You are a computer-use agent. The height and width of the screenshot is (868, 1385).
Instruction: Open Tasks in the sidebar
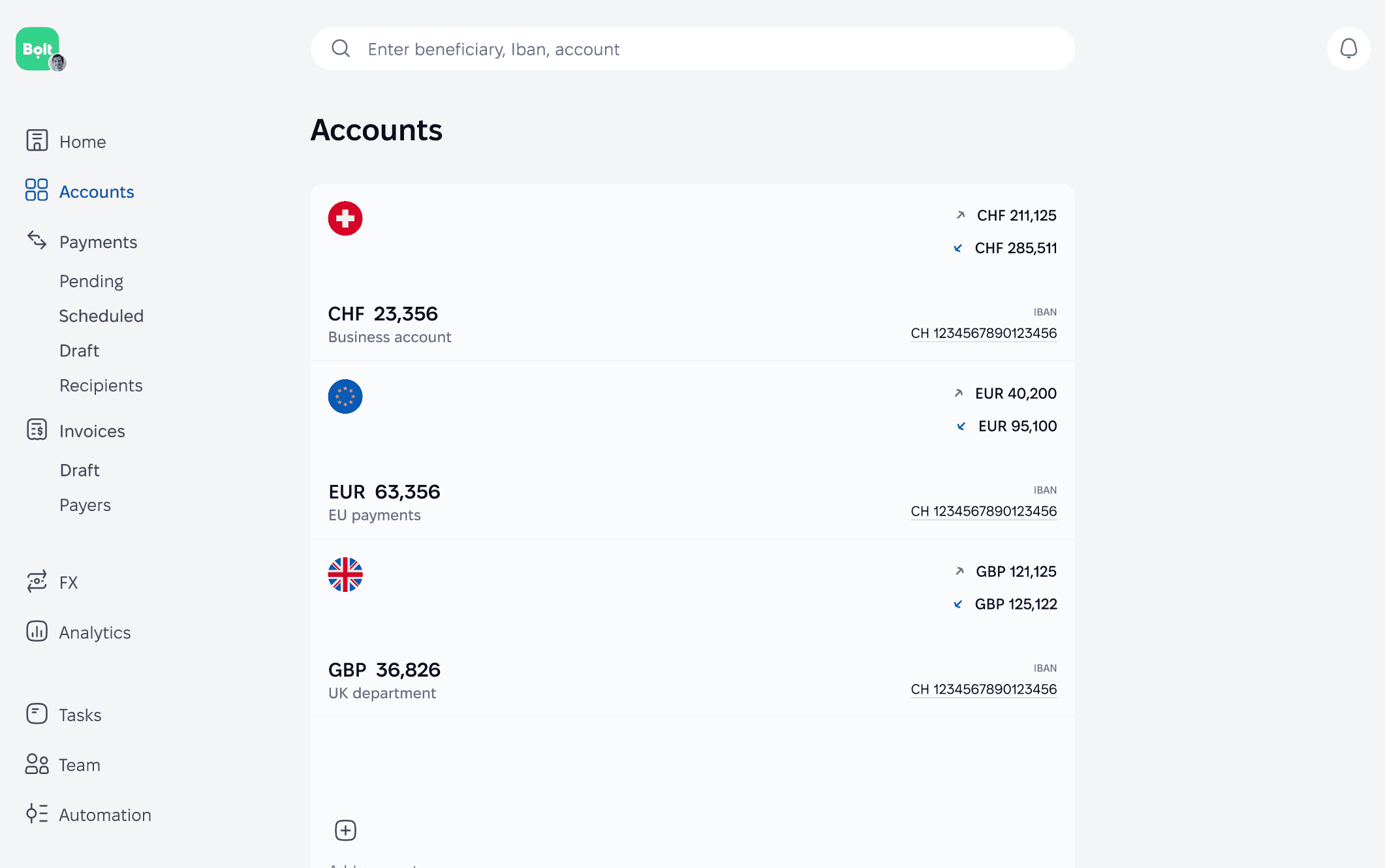80,715
